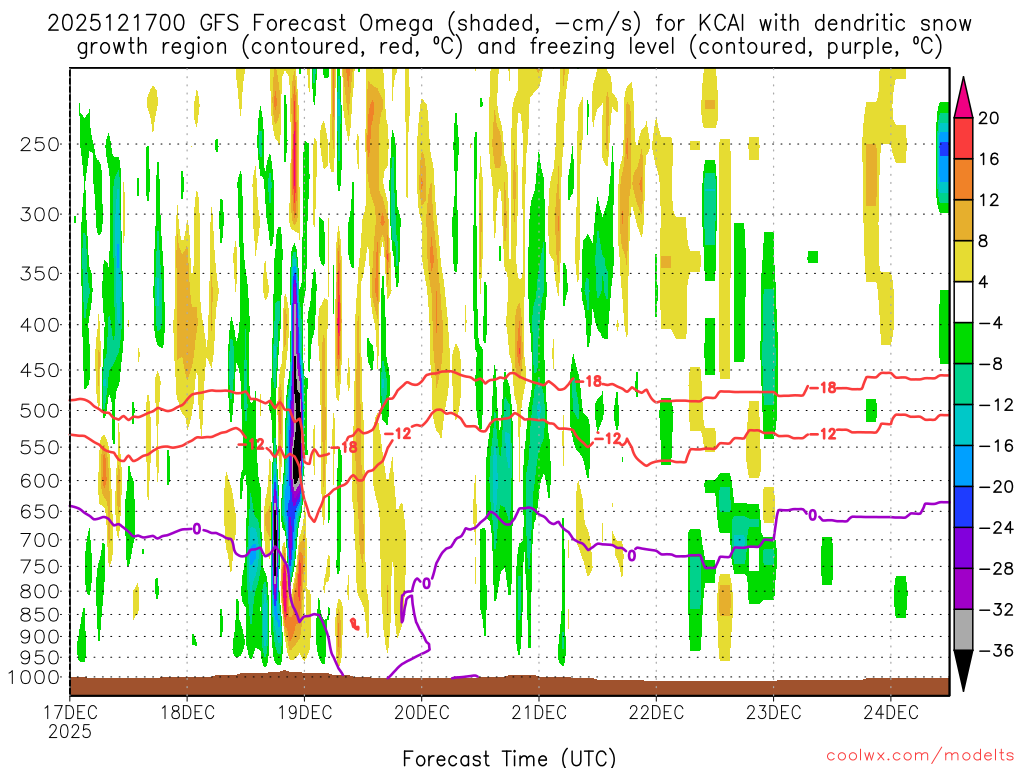Click the green color bar segment between -8 and -4

click(x=963, y=343)
